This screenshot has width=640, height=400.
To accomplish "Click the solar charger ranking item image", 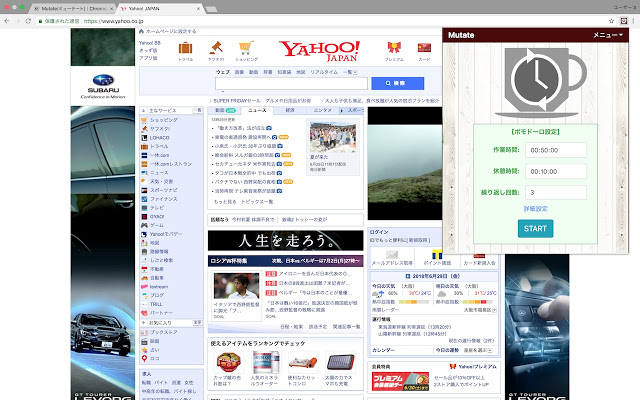I will [340, 362].
